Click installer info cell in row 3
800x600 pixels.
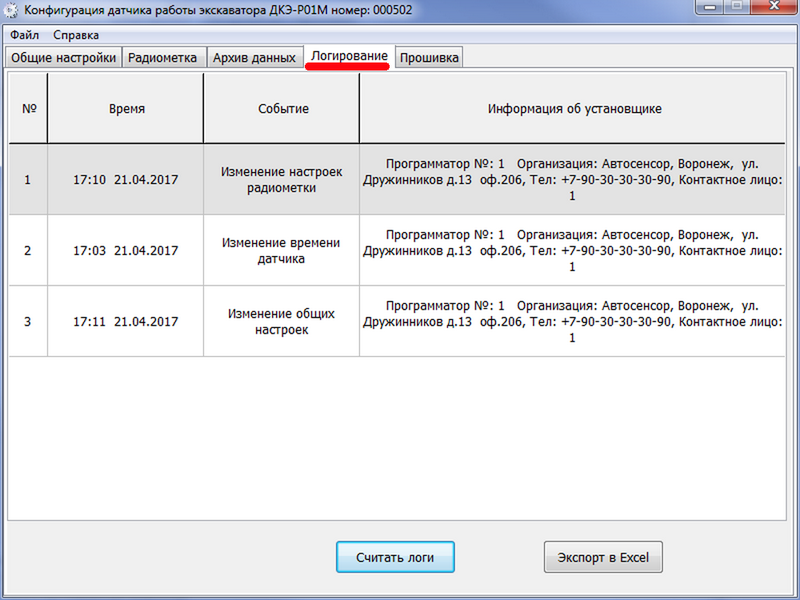(x=572, y=321)
